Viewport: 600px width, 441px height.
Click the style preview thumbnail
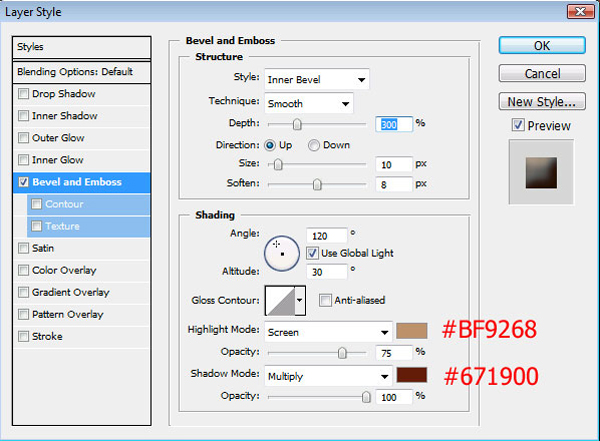[x=541, y=172]
